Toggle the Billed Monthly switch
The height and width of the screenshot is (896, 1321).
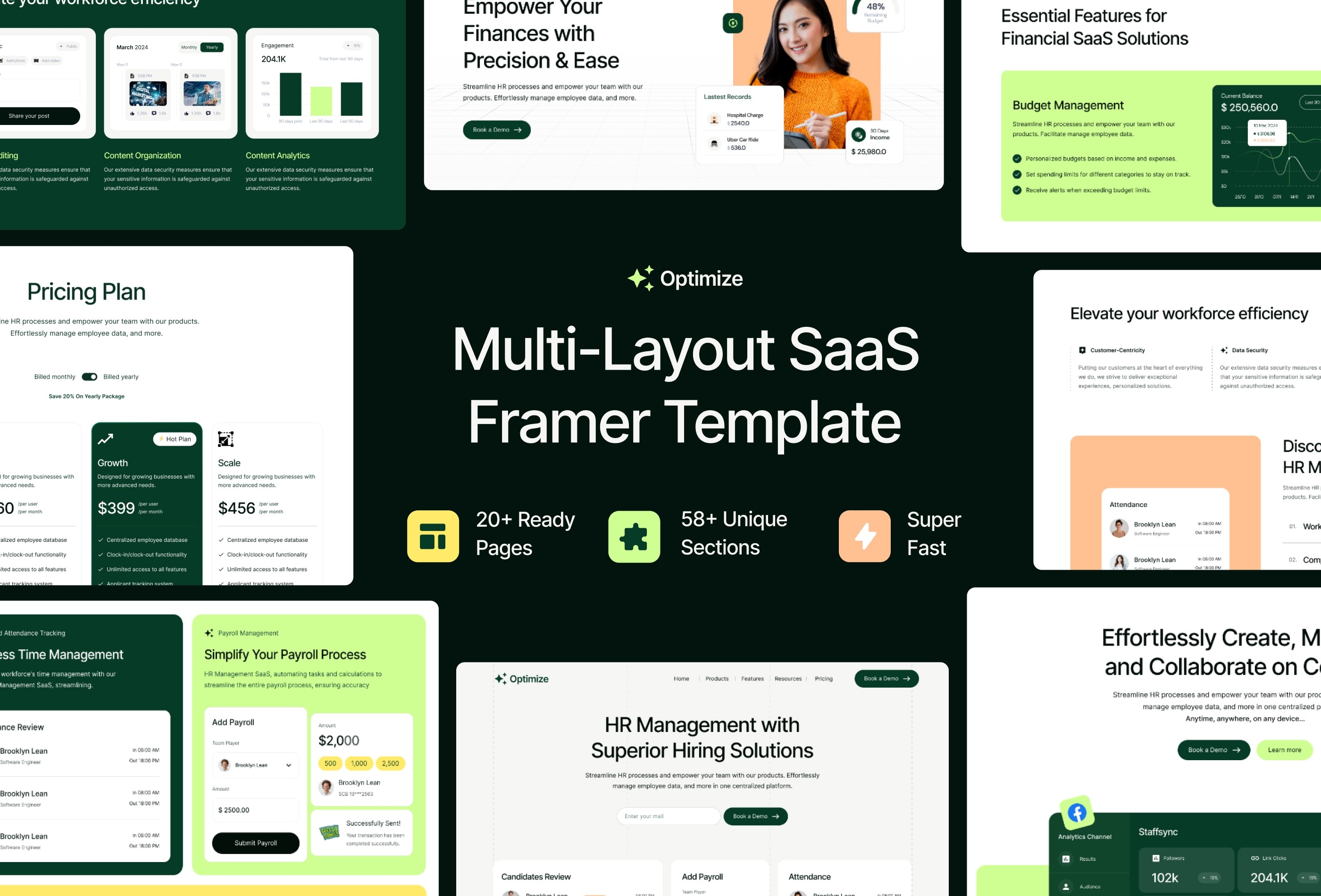[90, 376]
